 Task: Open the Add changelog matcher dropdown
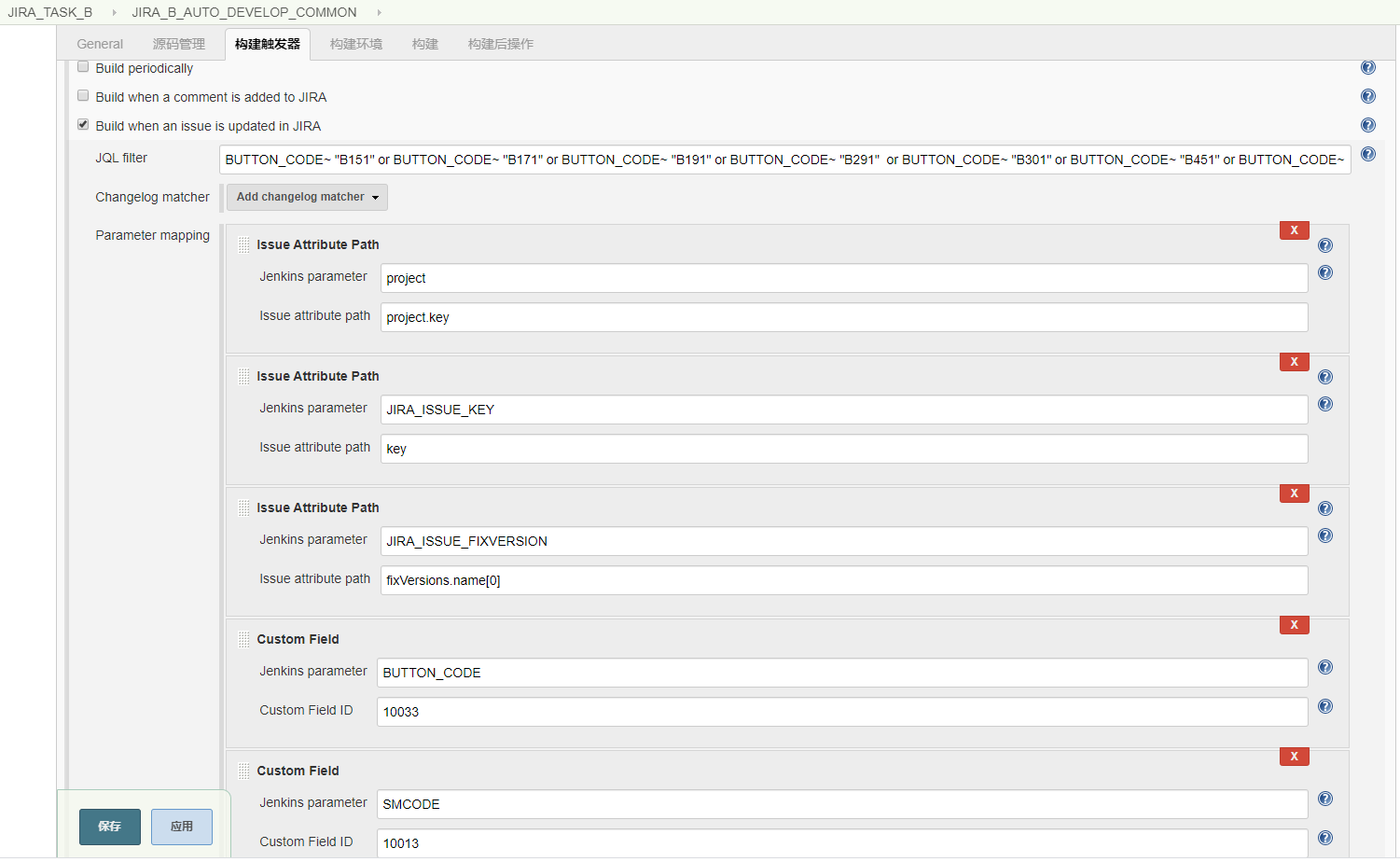pos(307,197)
